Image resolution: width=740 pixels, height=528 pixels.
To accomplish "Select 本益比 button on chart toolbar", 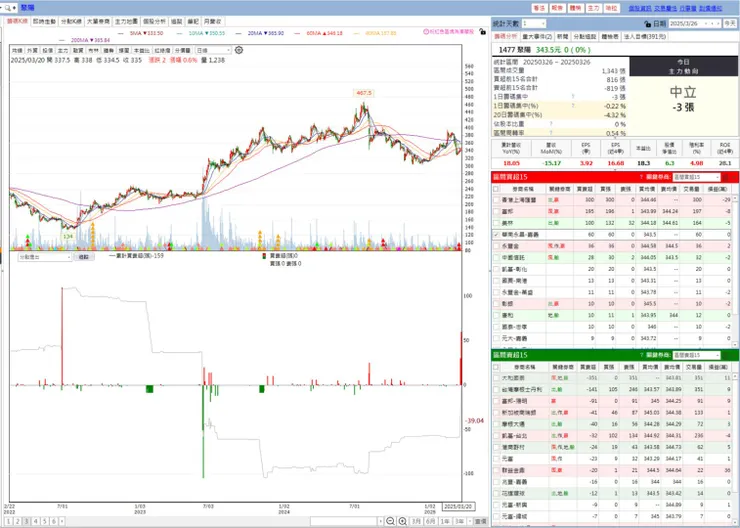I will [x=142, y=50].
